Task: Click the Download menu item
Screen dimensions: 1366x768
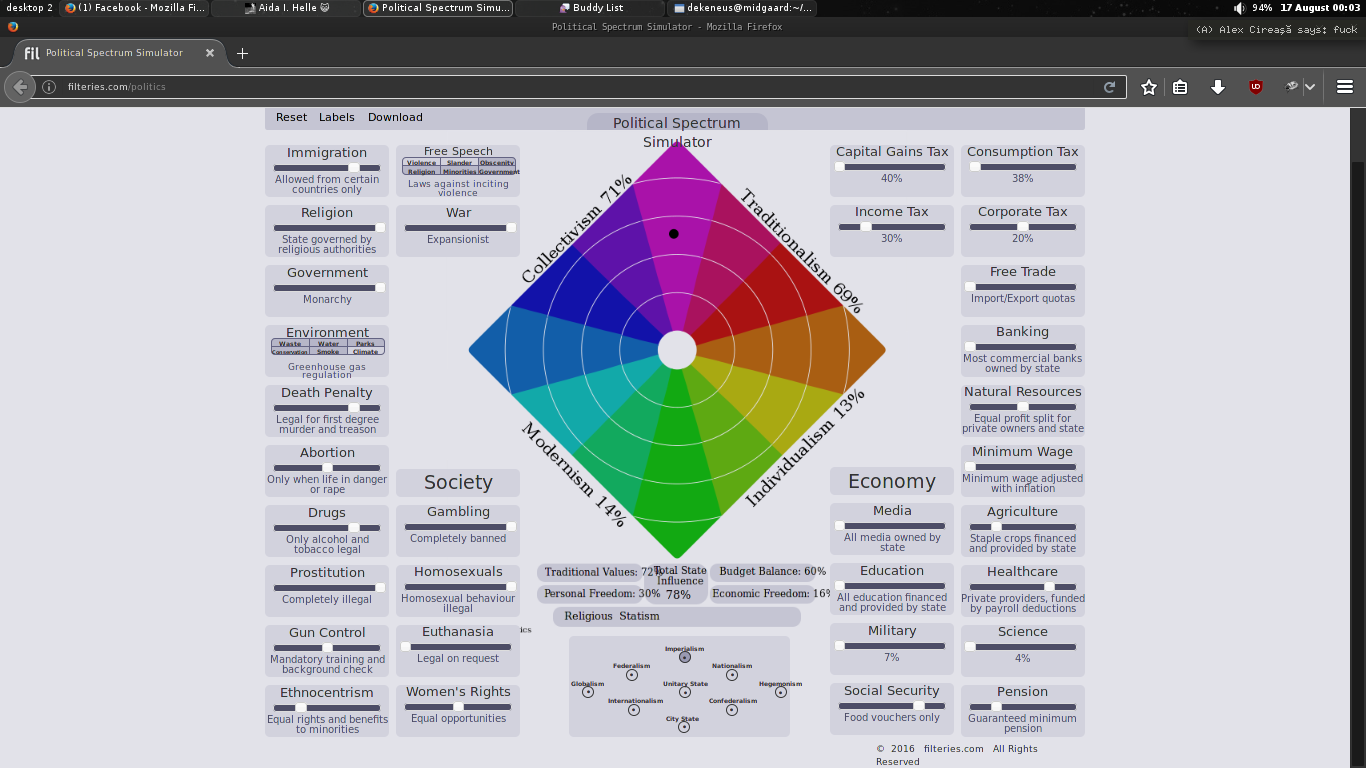Action: [x=395, y=117]
